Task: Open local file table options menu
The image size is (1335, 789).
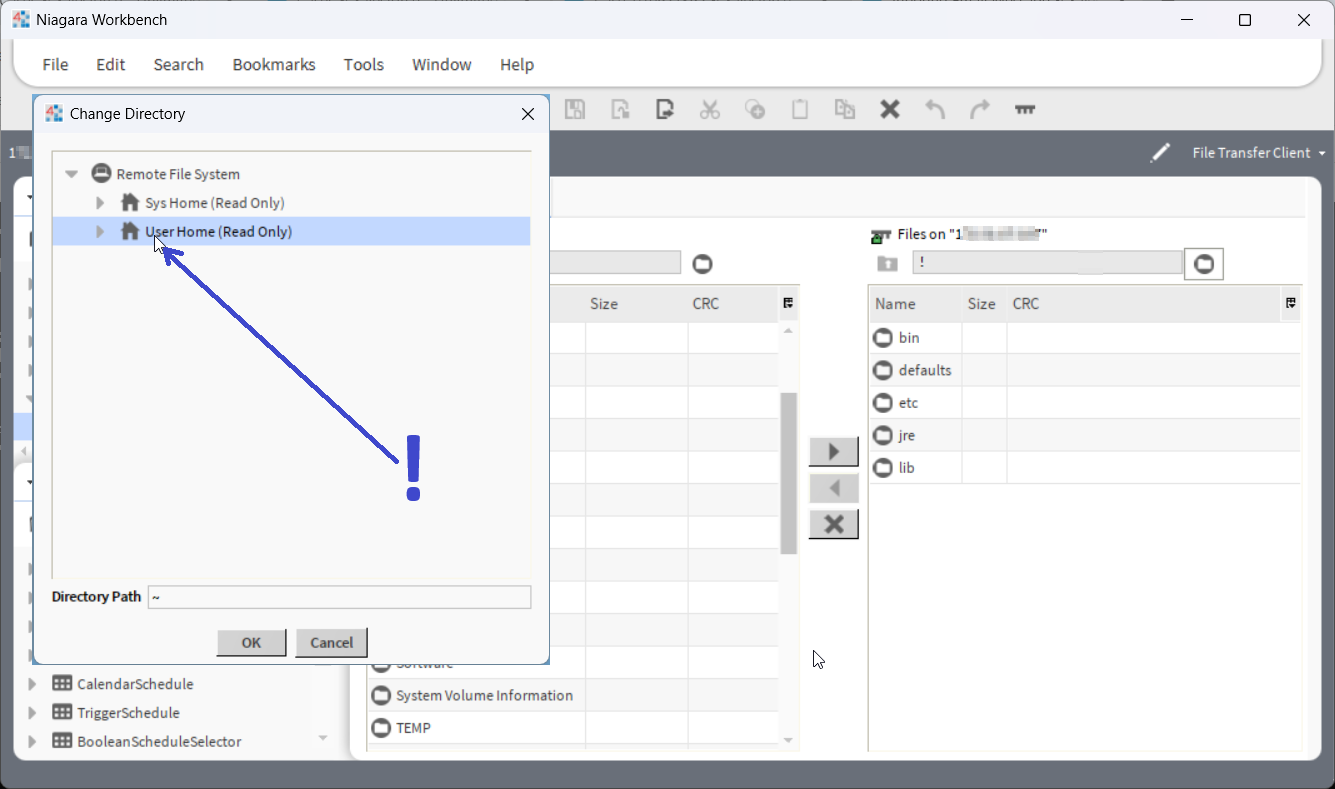Action: click(788, 303)
